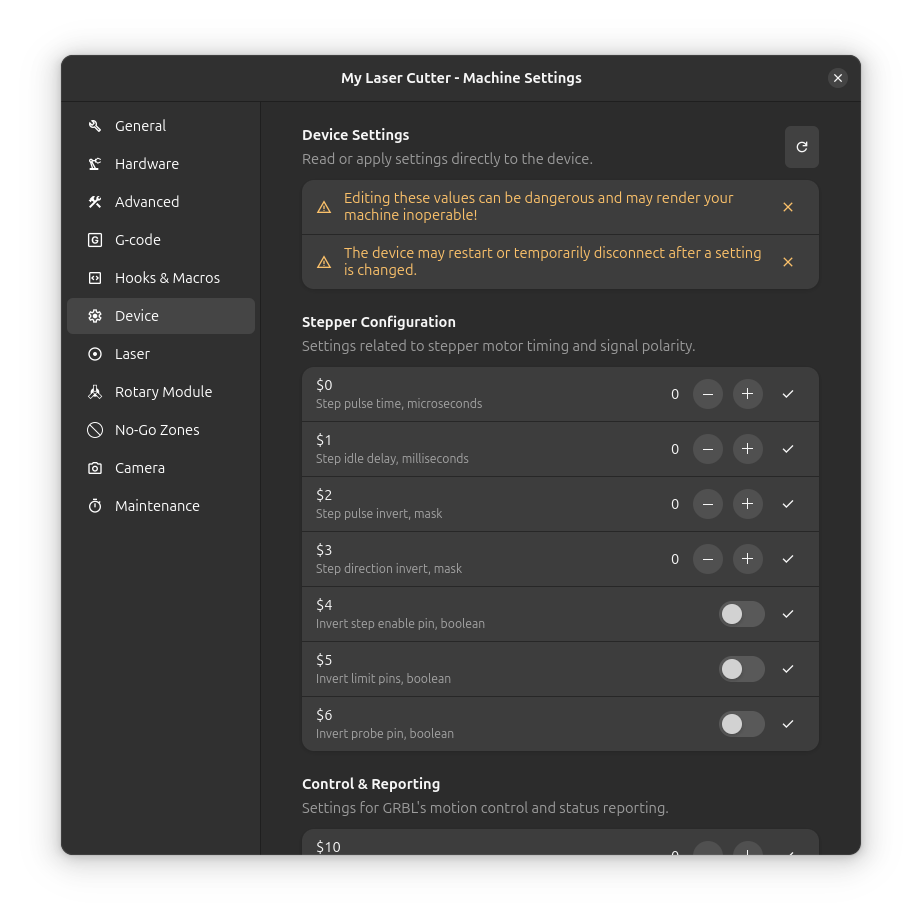The width and height of the screenshot is (922, 922).
Task: Click the refresh device settings button
Action: (801, 146)
